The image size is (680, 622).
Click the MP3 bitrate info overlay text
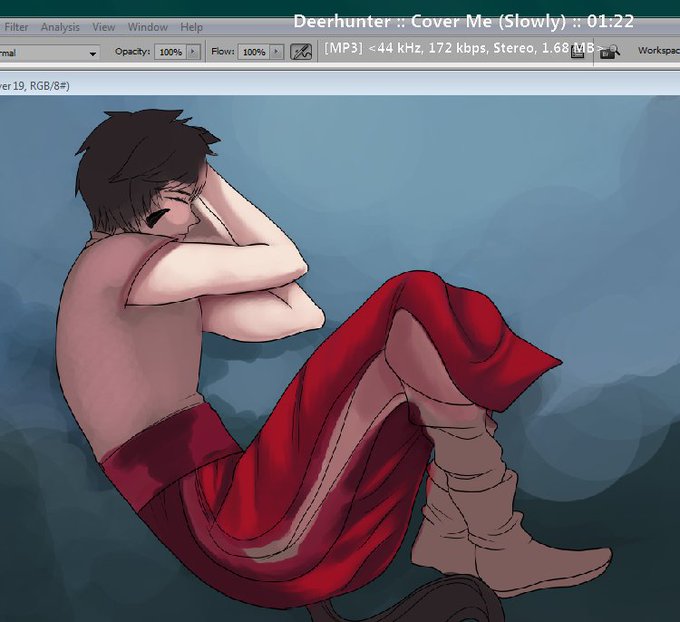pos(464,47)
